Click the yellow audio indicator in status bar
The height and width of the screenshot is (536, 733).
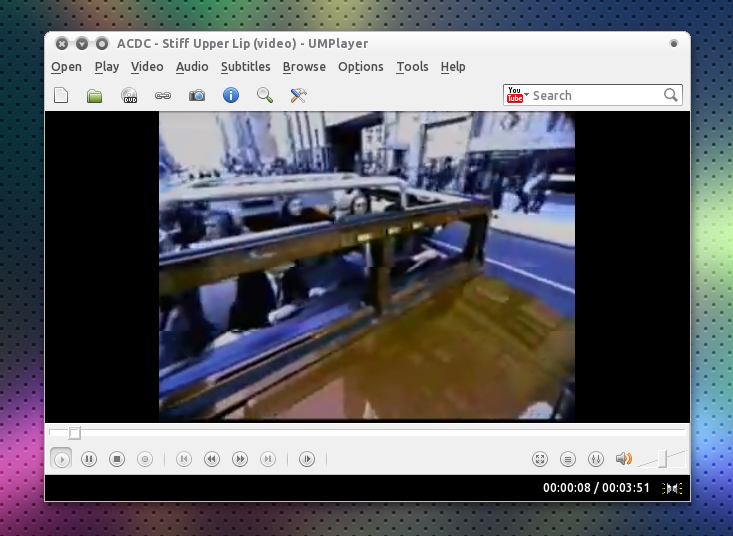pos(672,488)
